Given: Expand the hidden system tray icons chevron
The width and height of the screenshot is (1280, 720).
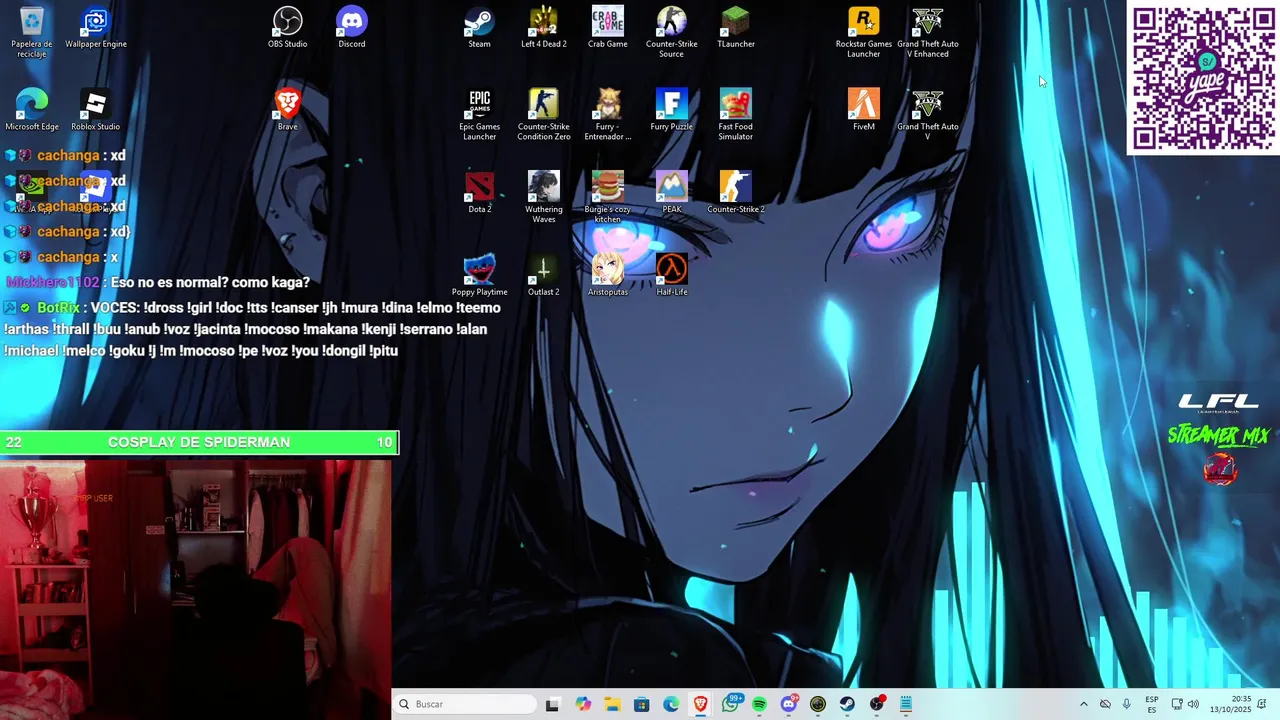Looking at the screenshot, I should coord(1083,704).
